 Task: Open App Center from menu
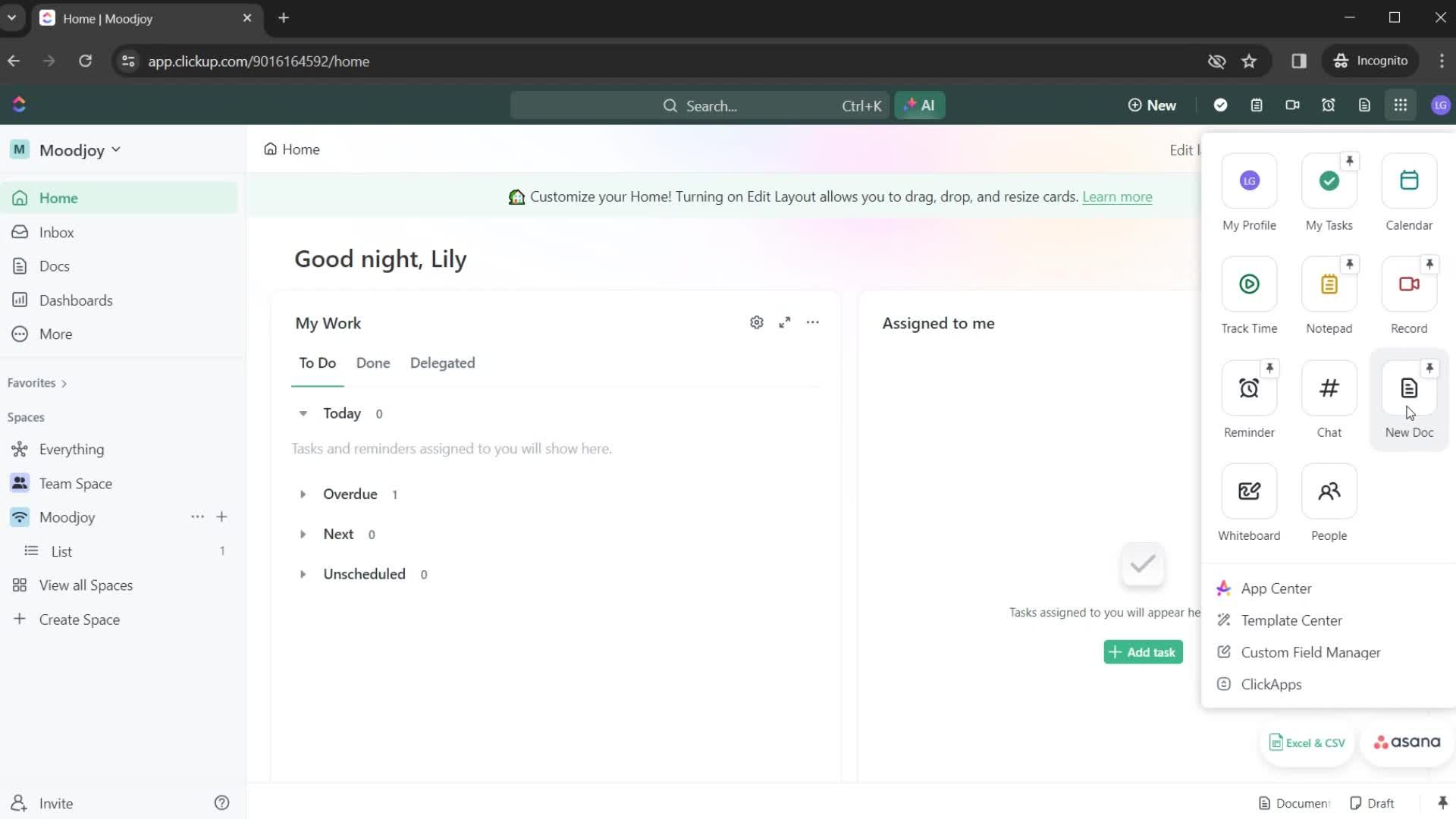pyautogui.click(x=1276, y=588)
